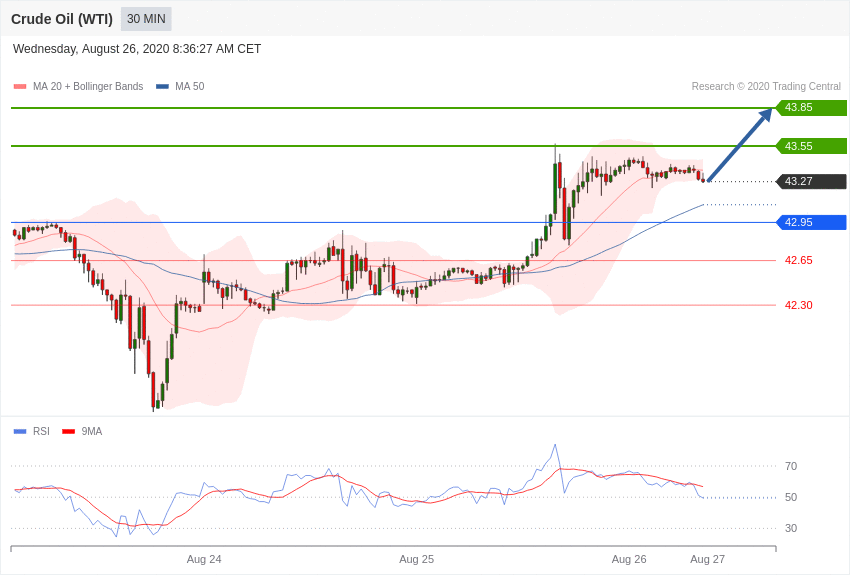
Task: Click the MA 50 blue legend marker
Action: 162,87
